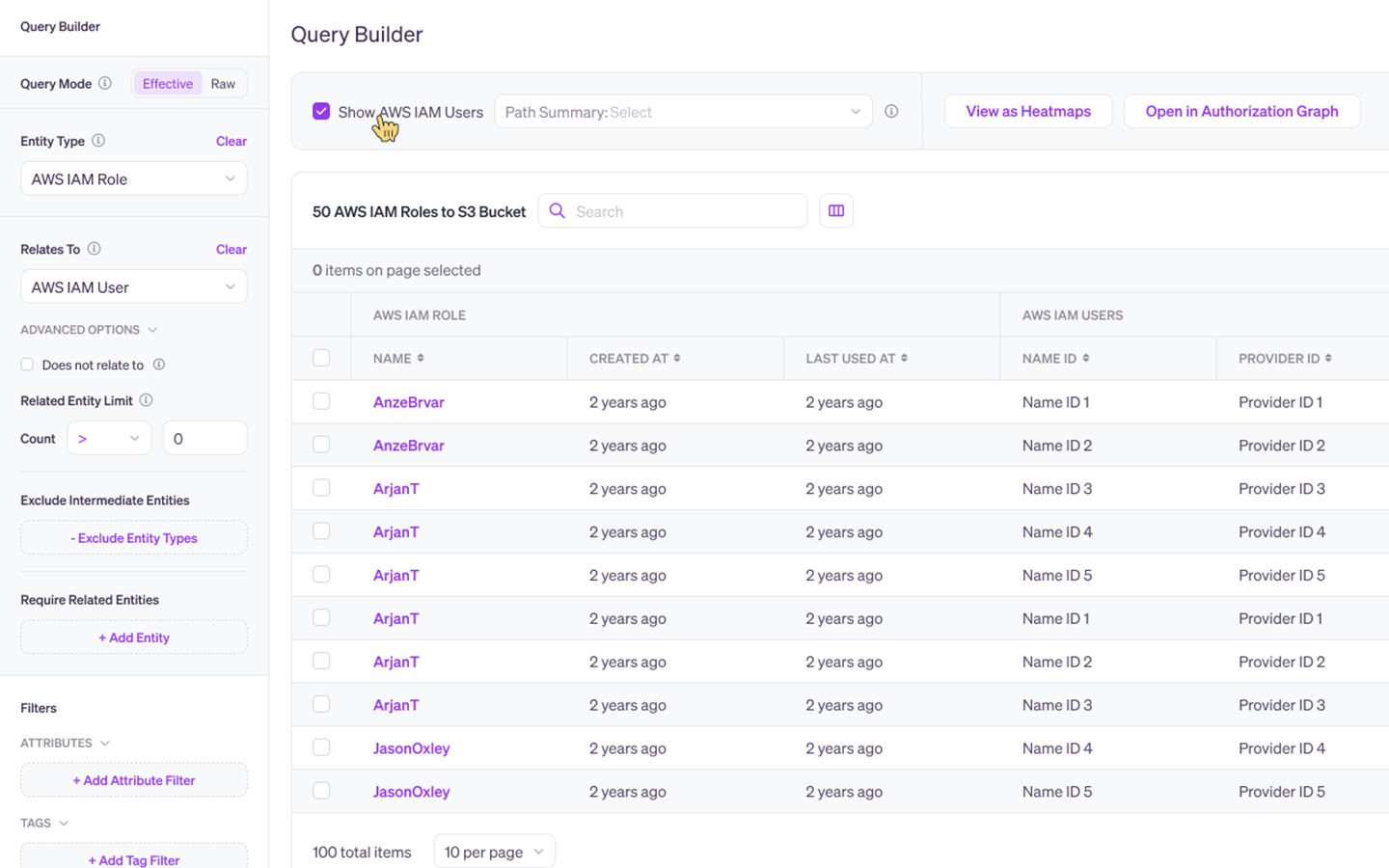This screenshot has height=868, width=1389.
Task: Click Add Tag Filter button
Action: (134, 856)
